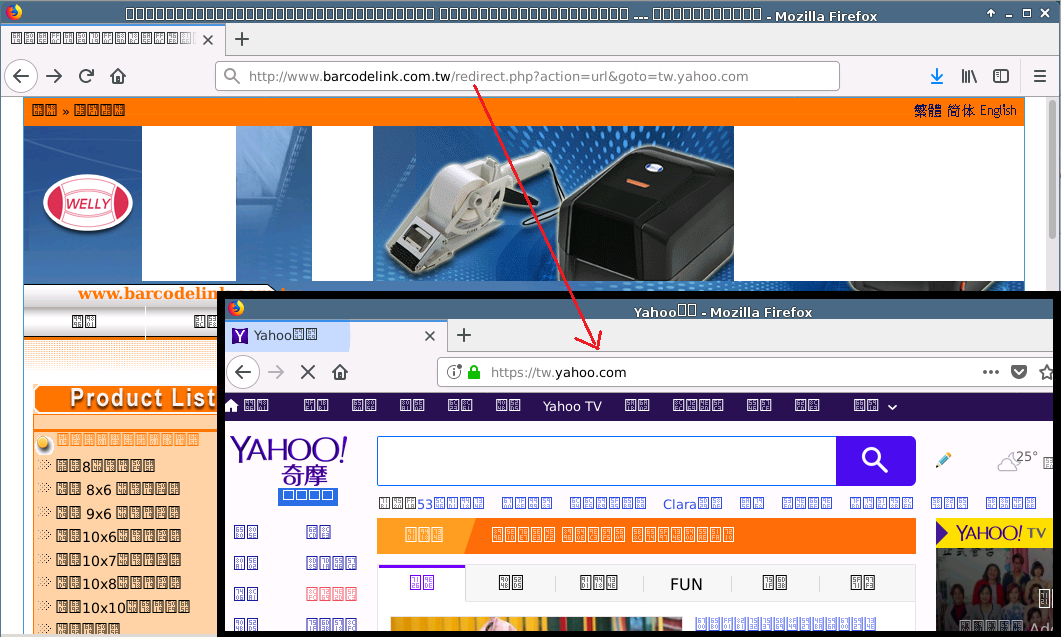Open Downloads arrow in Firefox toolbar

click(x=936, y=76)
